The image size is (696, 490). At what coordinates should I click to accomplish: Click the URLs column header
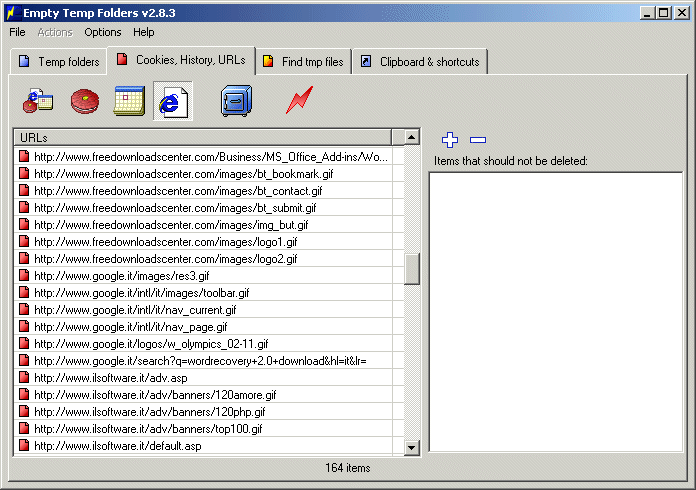click(x=203, y=138)
